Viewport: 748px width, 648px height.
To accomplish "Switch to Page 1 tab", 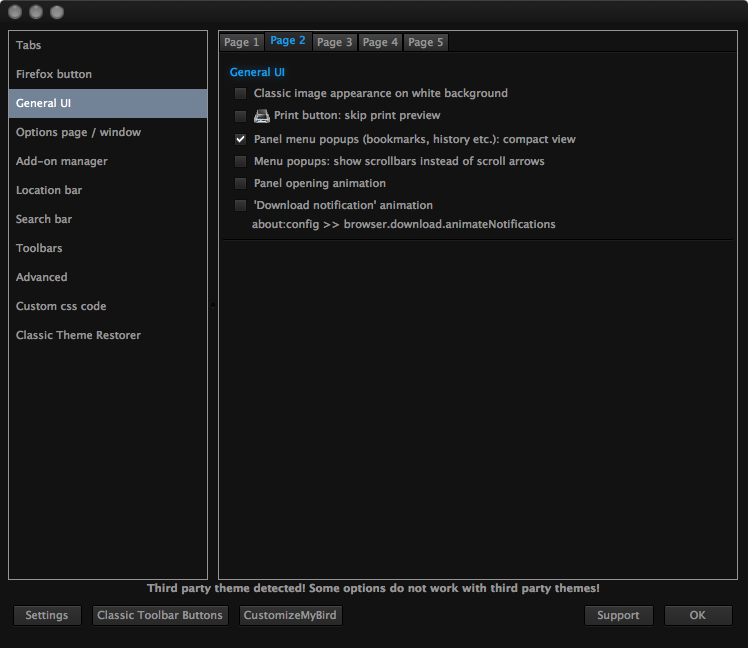I will (241, 42).
